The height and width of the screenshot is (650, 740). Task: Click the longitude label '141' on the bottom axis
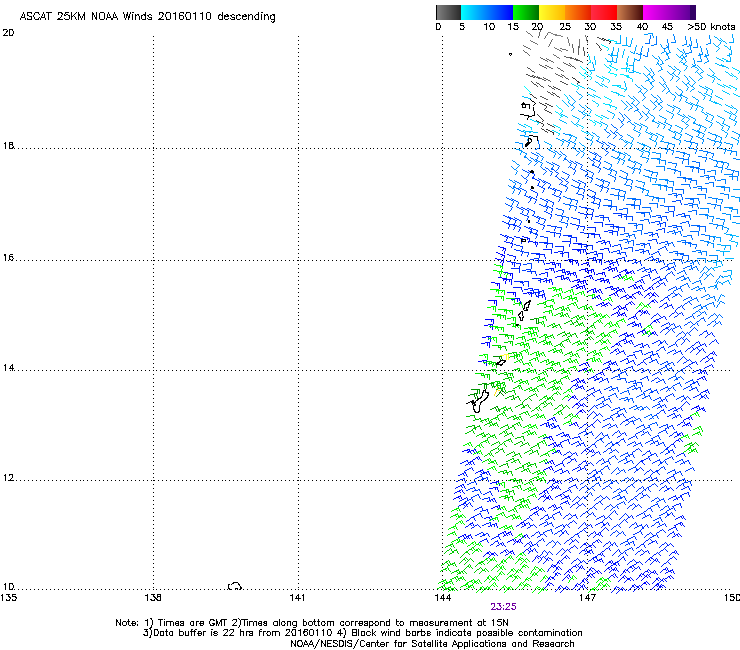[297, 598]
